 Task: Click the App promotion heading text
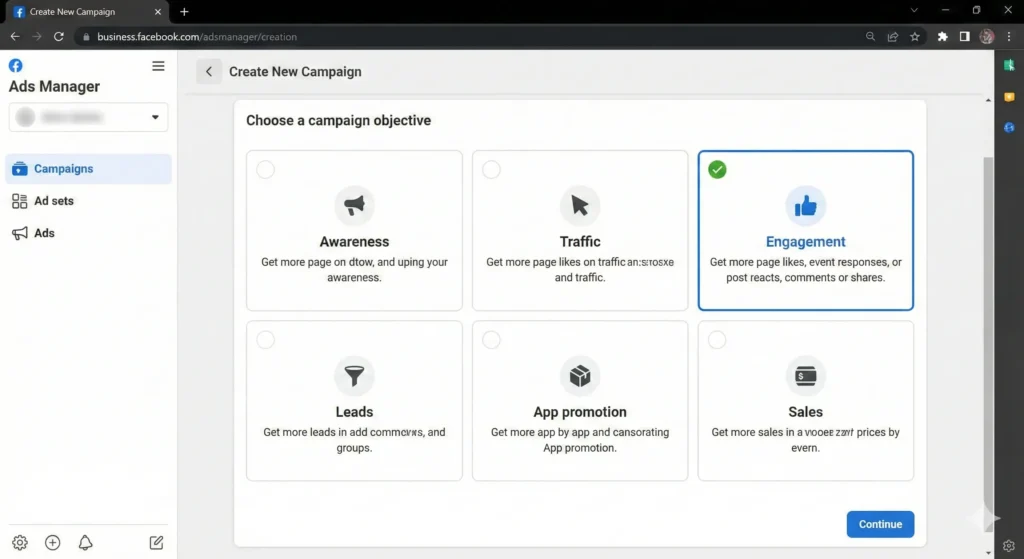580,412
